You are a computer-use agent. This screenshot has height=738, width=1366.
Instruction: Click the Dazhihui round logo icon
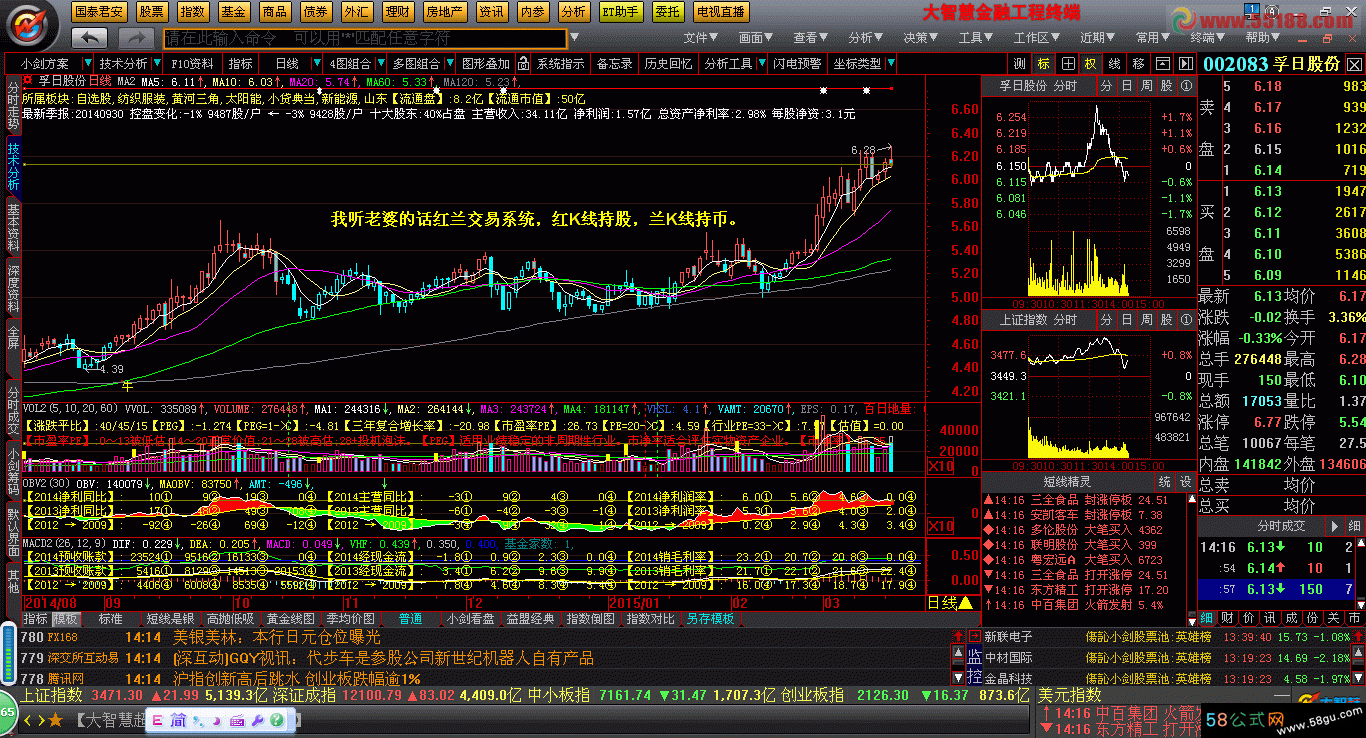32,25
